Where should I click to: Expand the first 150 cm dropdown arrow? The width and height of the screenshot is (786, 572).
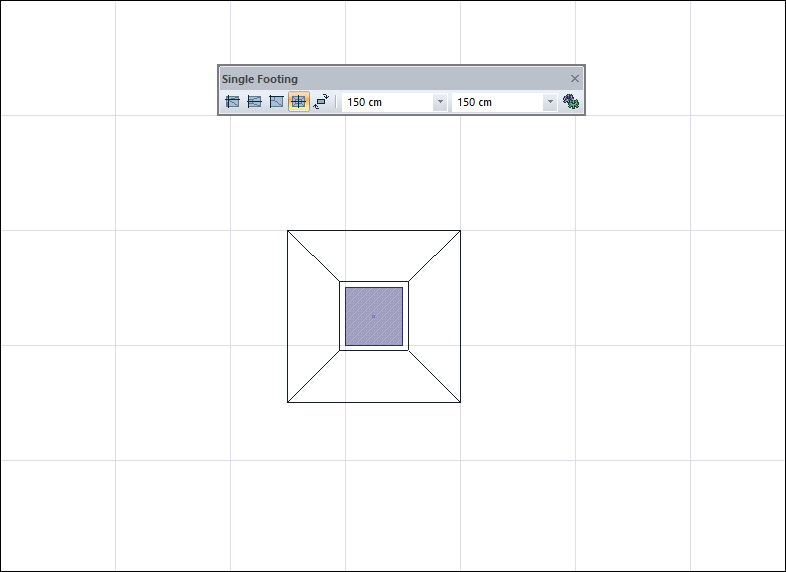pos(440,102)
